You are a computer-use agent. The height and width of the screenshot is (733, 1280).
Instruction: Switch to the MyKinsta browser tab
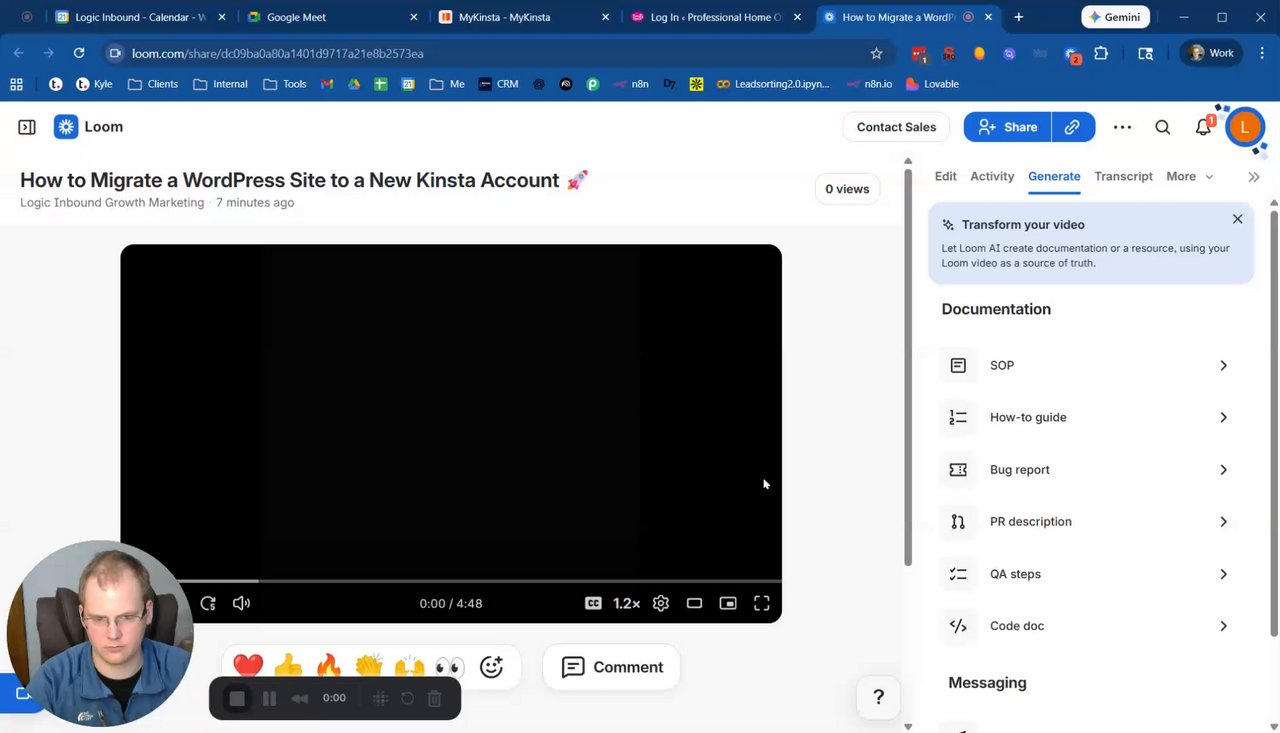(523, 17)
